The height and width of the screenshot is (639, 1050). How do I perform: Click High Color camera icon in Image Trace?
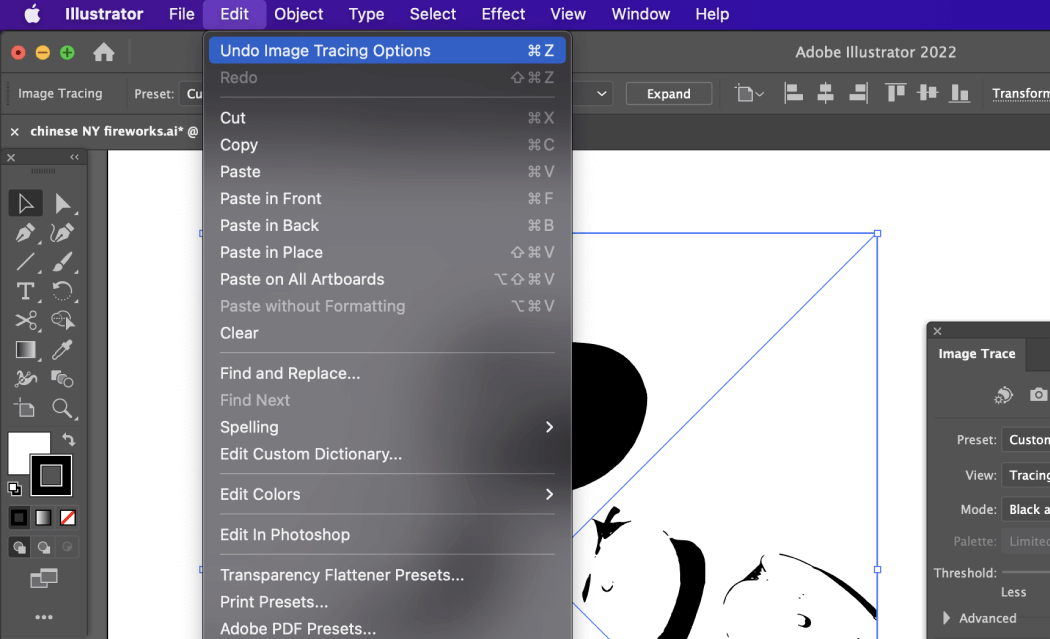pos(1039,395)
